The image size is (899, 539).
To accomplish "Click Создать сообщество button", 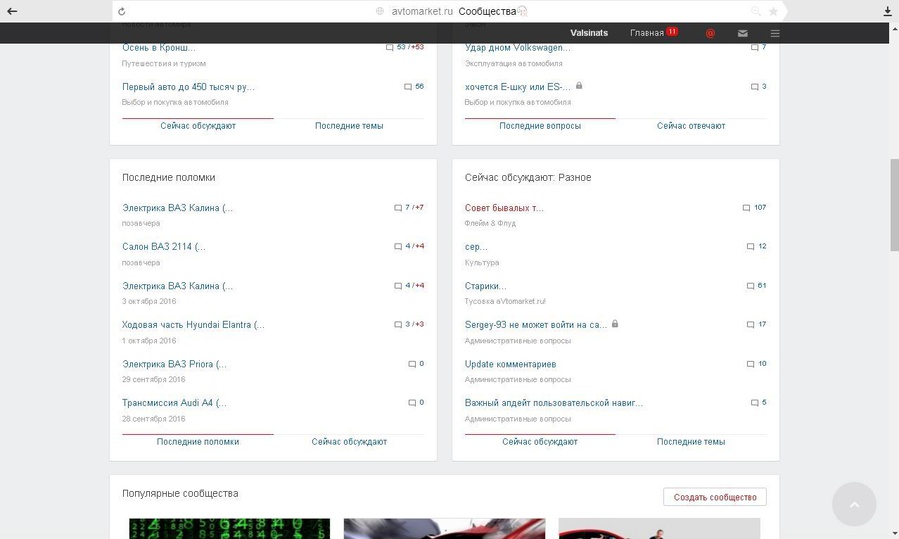I will (715, 497).
